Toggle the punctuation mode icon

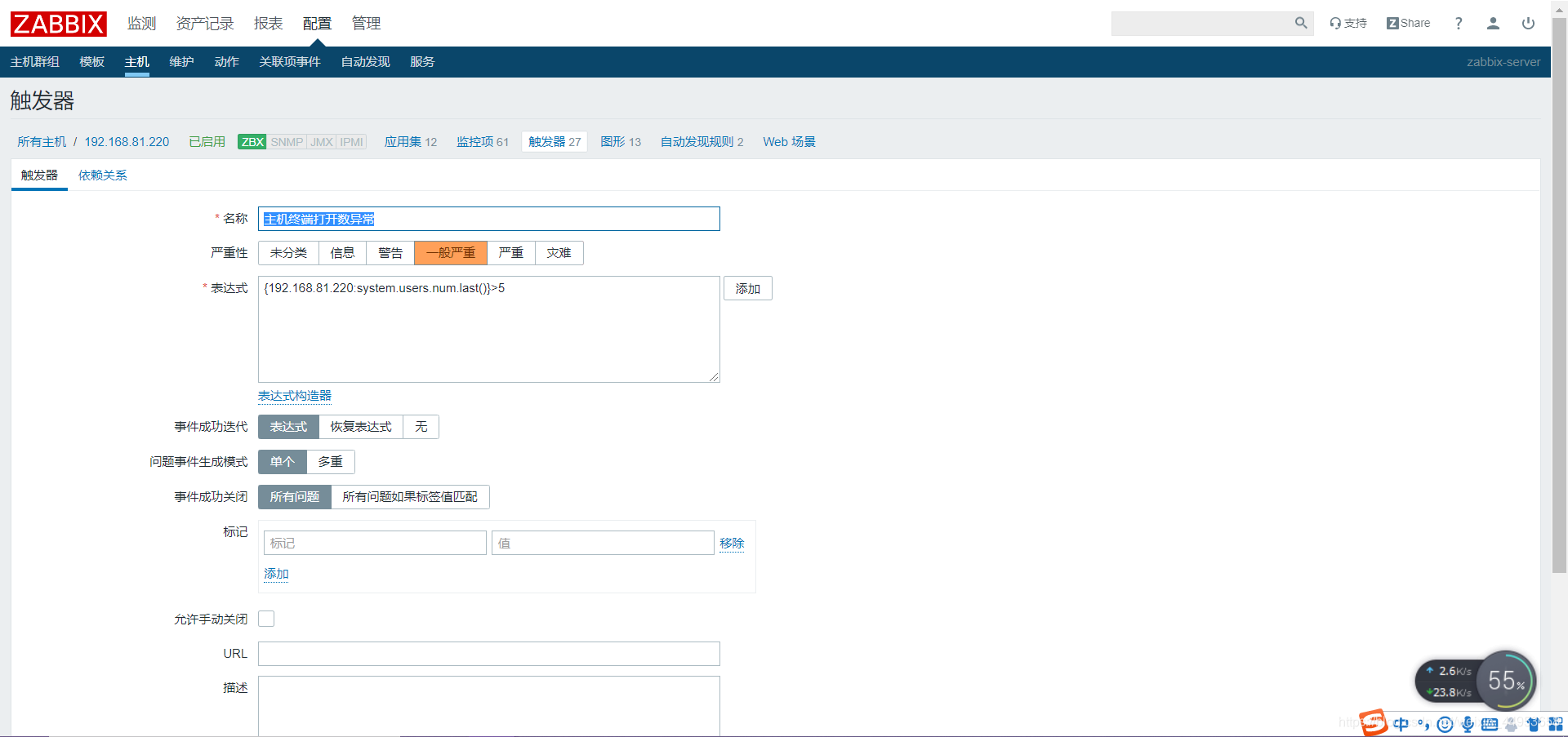1423,724
